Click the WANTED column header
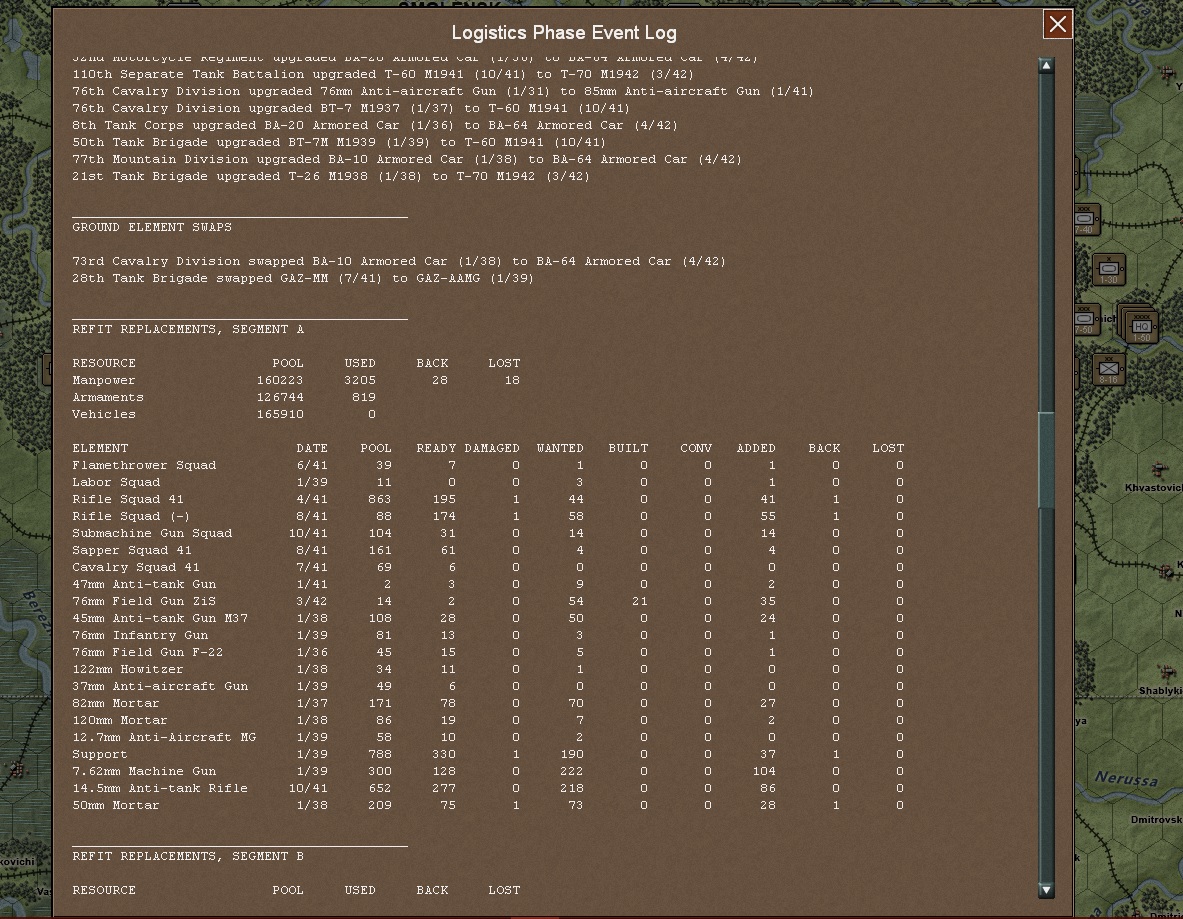Screen dimensions: 1183x919 pyautogui.click(x=560, y=448)
